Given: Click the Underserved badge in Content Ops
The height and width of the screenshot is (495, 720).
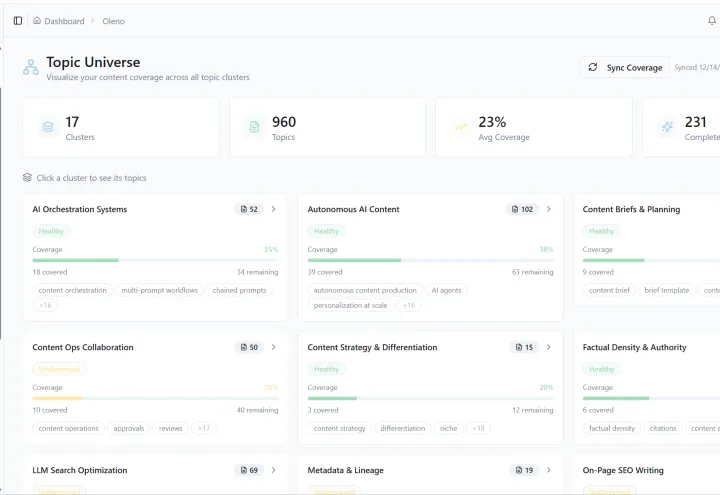Looking at the screenshot, I should [x=59, y=369].
